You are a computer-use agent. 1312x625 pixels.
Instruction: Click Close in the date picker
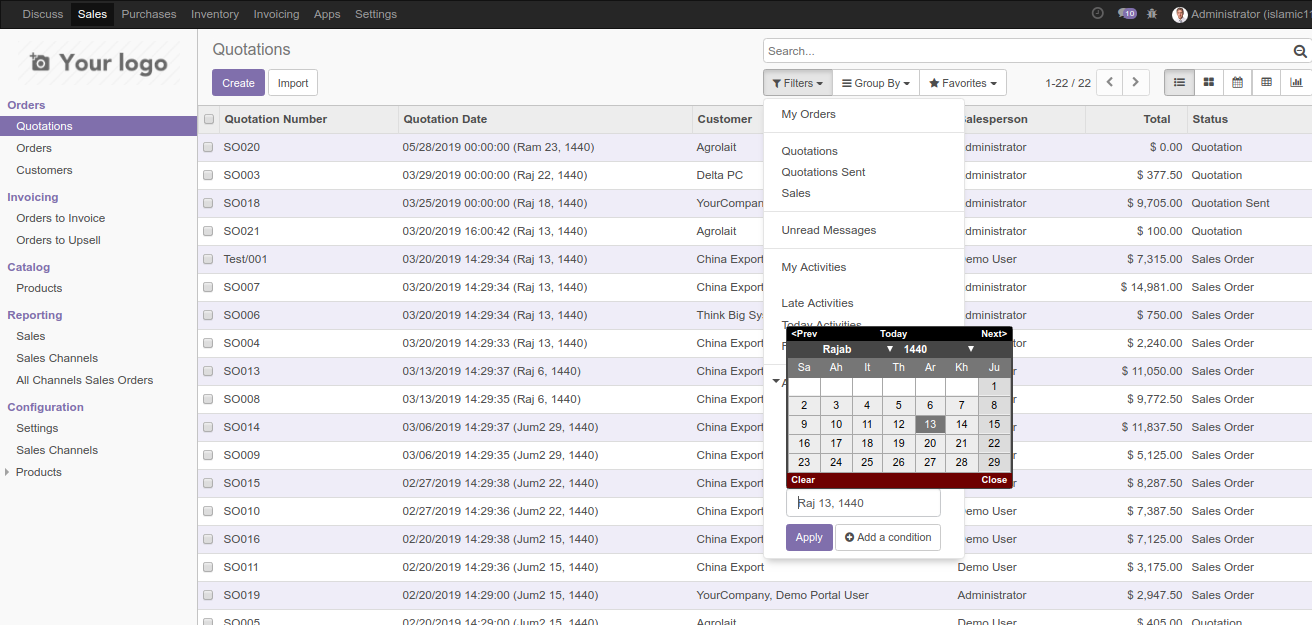[994, 480]
